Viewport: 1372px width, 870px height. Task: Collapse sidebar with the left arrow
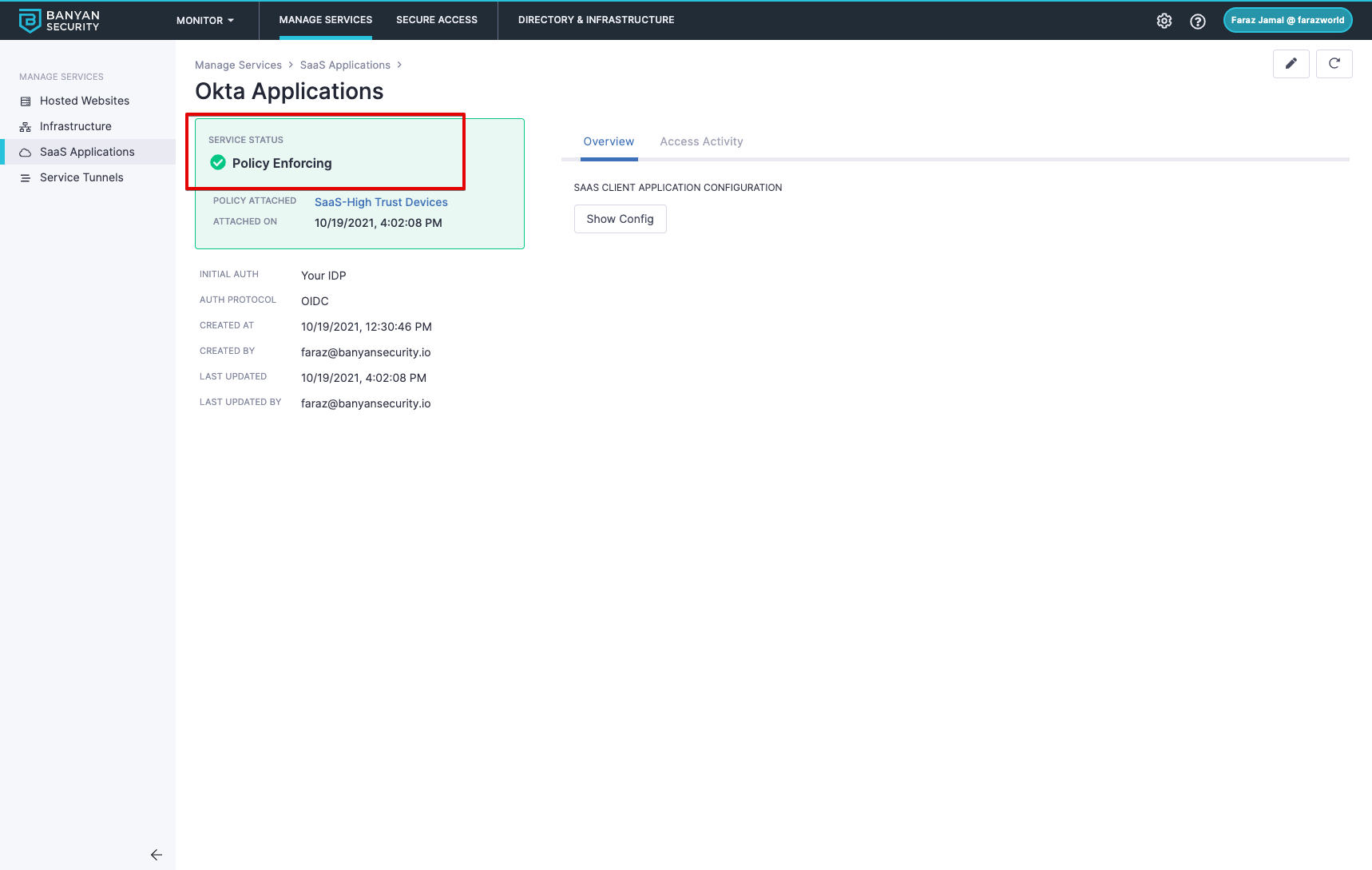pos(156,855)
